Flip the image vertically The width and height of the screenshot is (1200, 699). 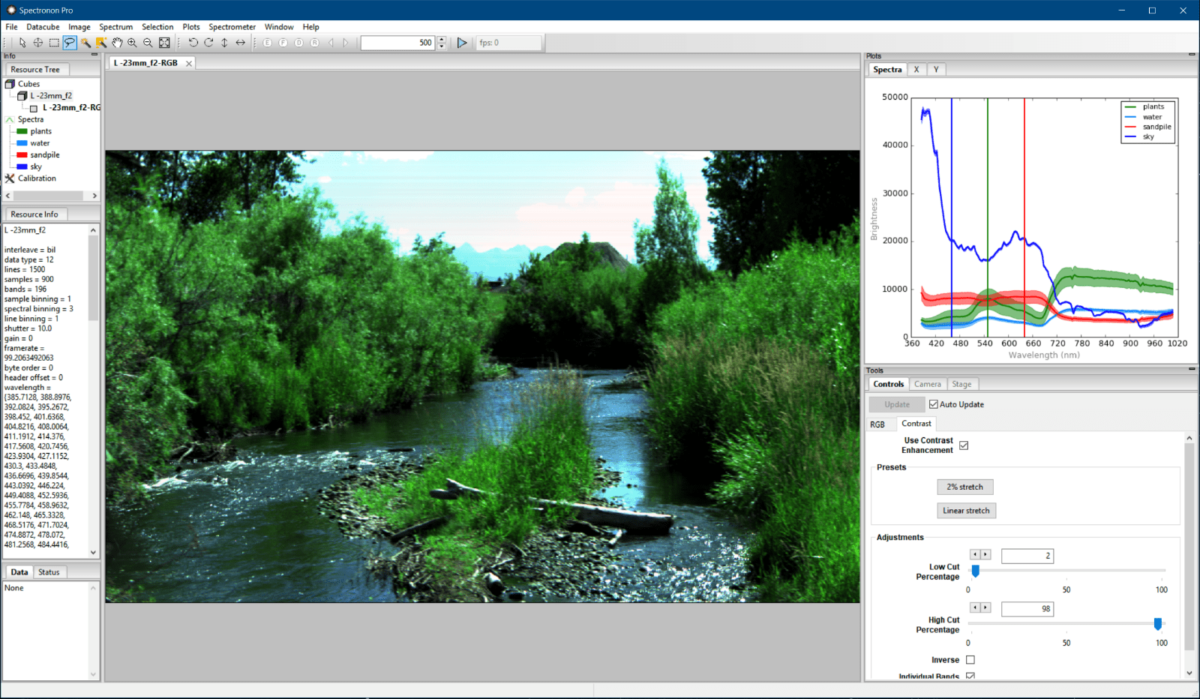pos(224,43)
